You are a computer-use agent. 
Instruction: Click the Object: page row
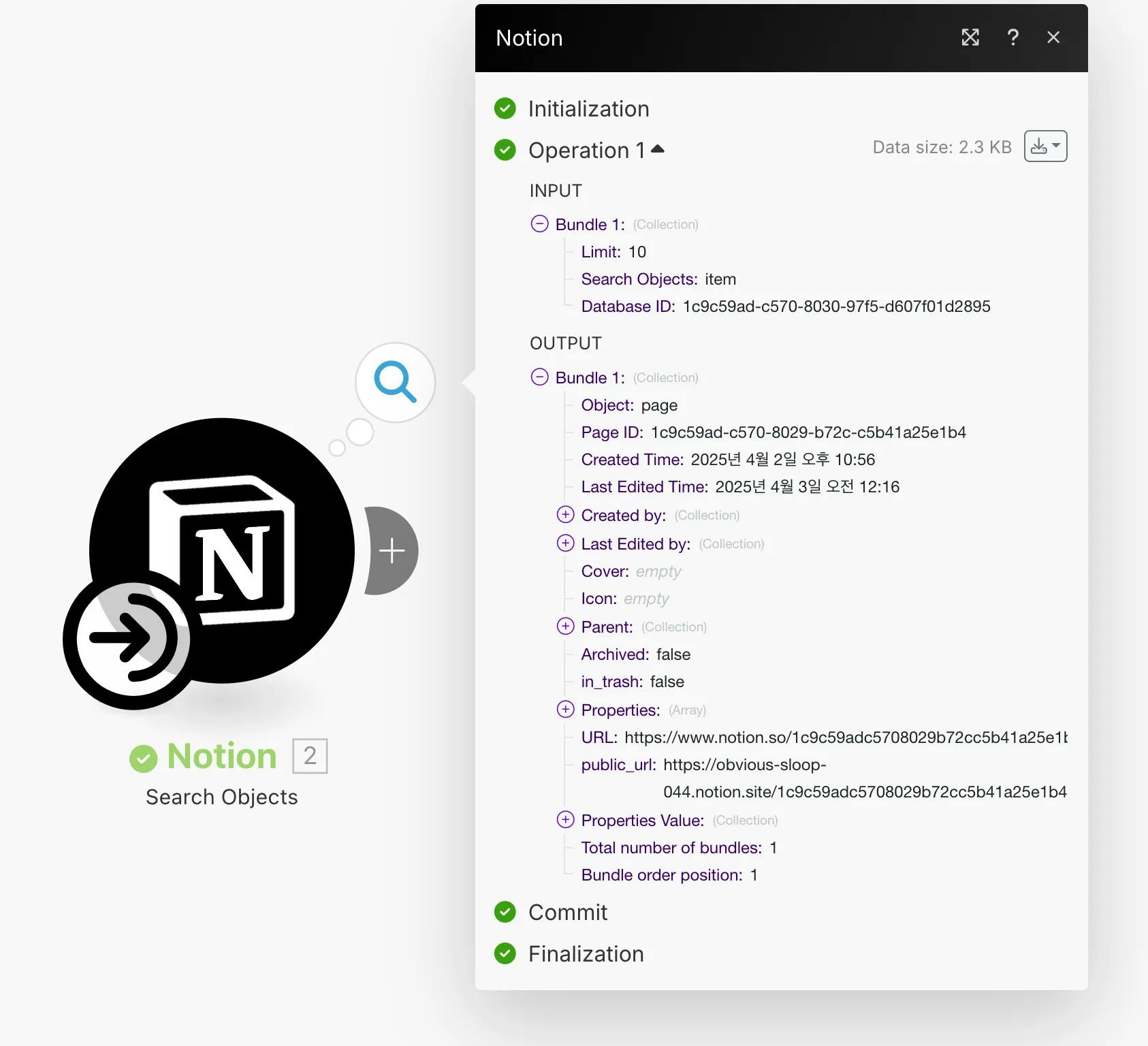click(629, 405)
